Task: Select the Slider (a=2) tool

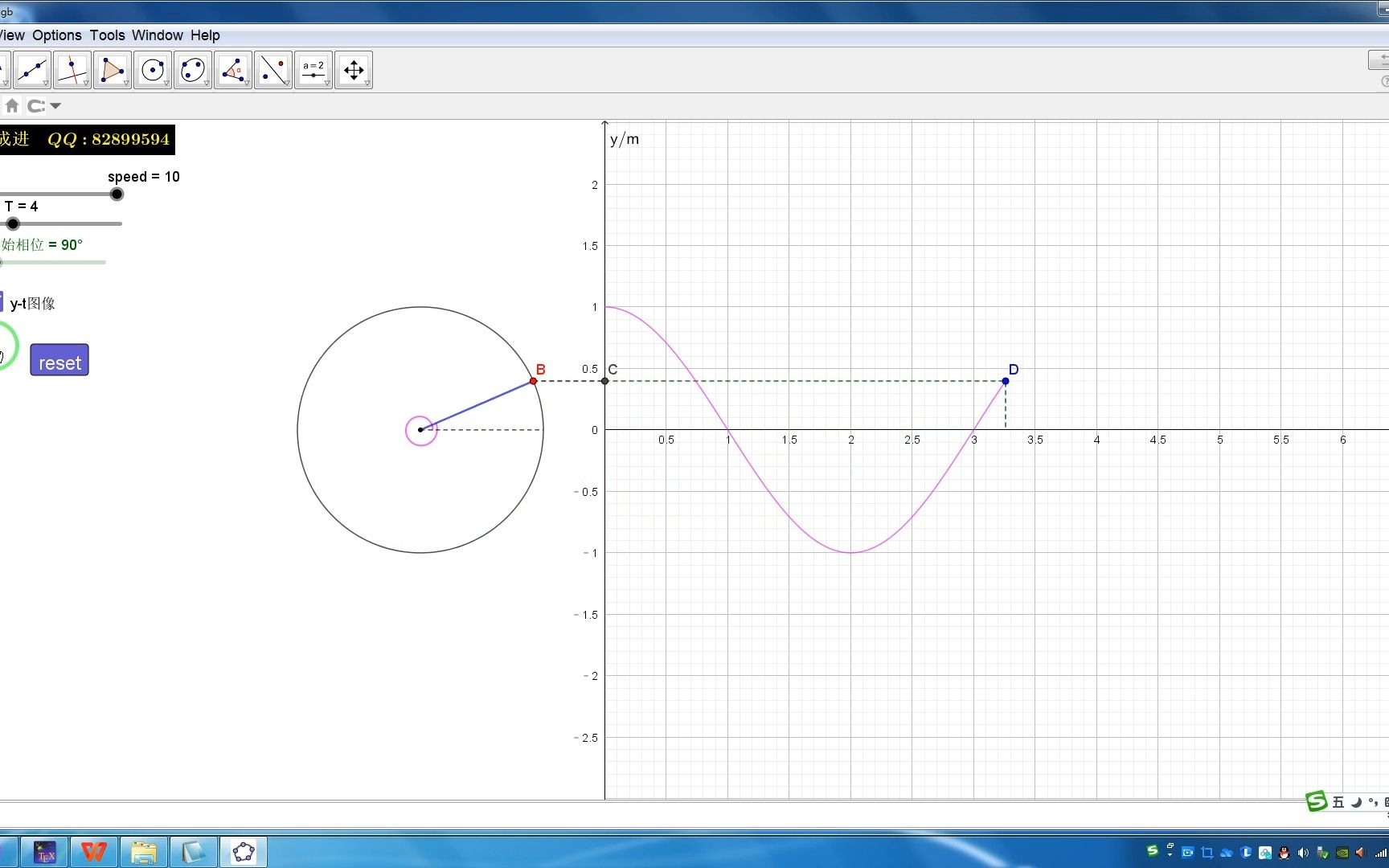Action: pos(313,70)
